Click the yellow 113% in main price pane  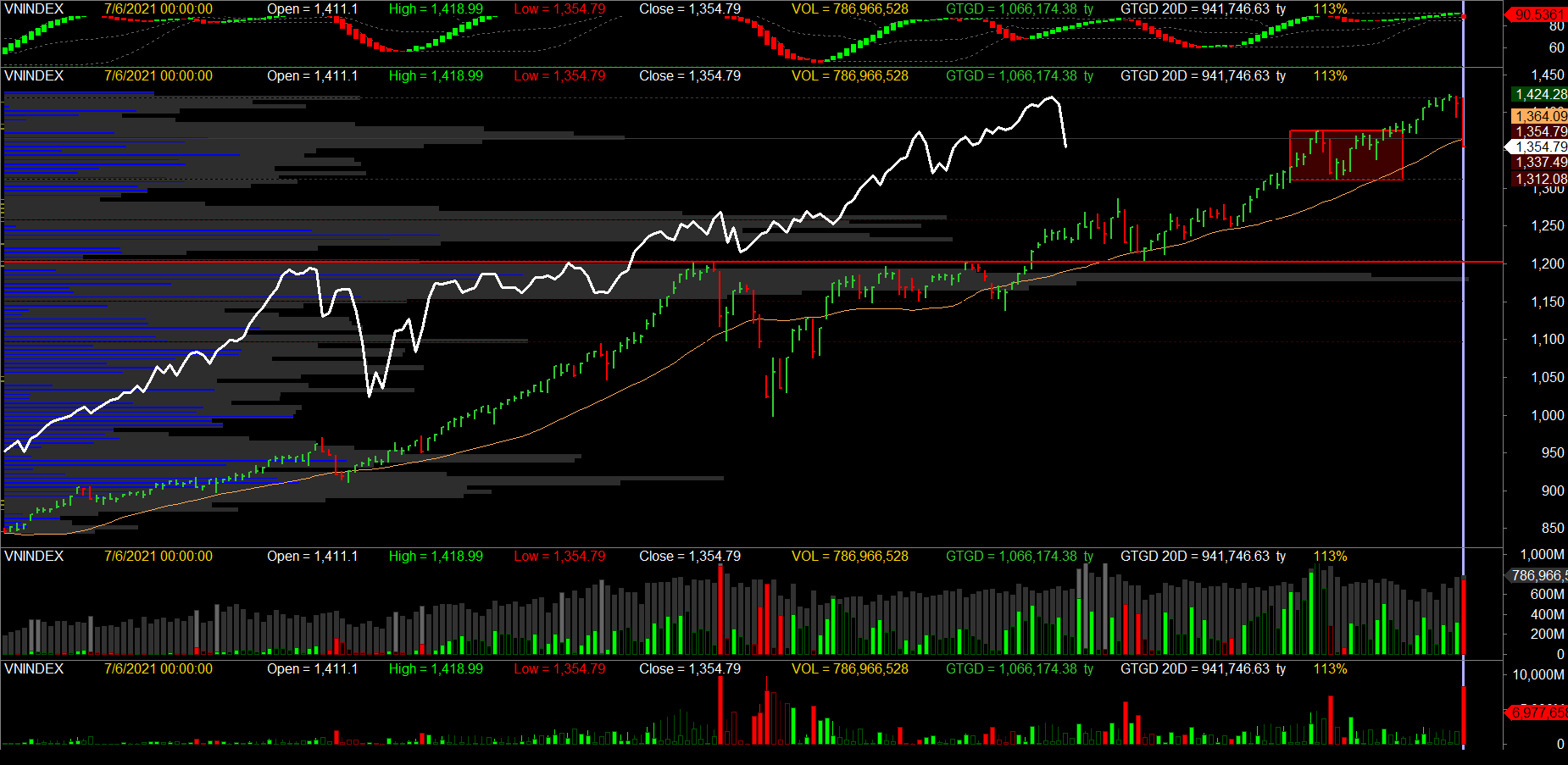coord(1330,75)
